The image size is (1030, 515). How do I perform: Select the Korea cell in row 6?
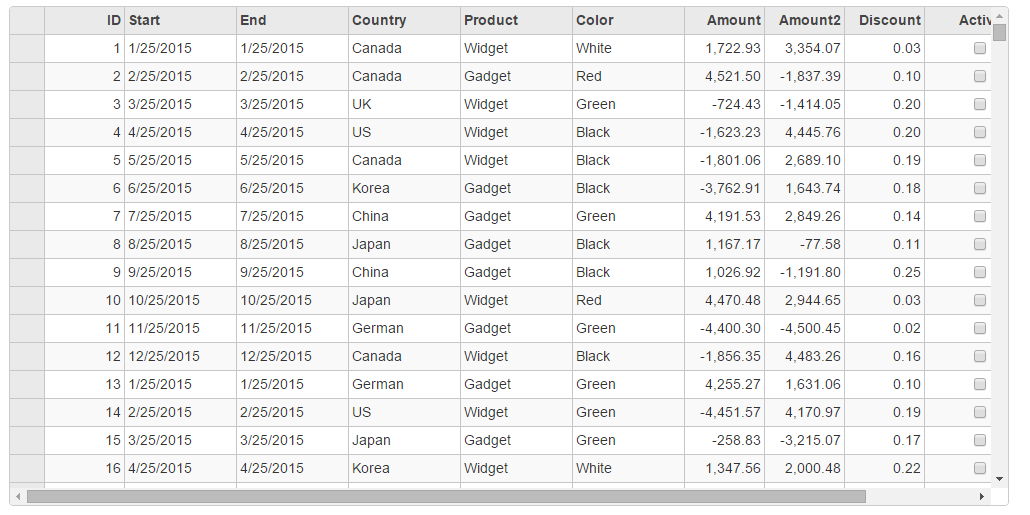click(x=404, y=188)
